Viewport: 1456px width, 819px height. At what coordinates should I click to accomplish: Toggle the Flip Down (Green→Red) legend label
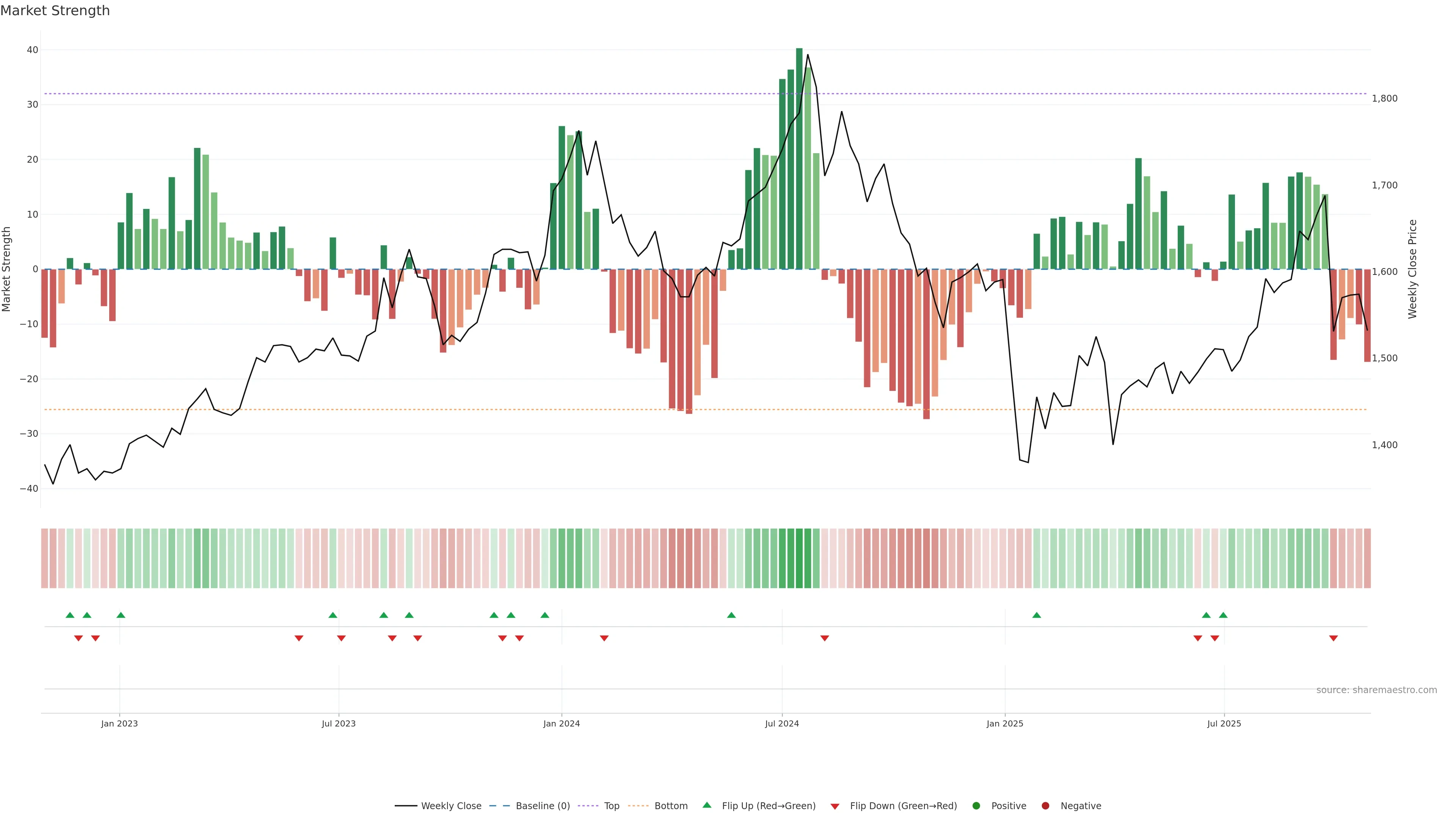coord(903,805)
